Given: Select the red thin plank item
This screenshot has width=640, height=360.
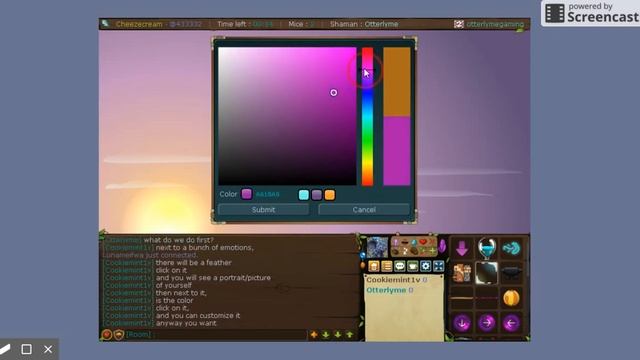Looking at the screenshot, I should (487, 298).
